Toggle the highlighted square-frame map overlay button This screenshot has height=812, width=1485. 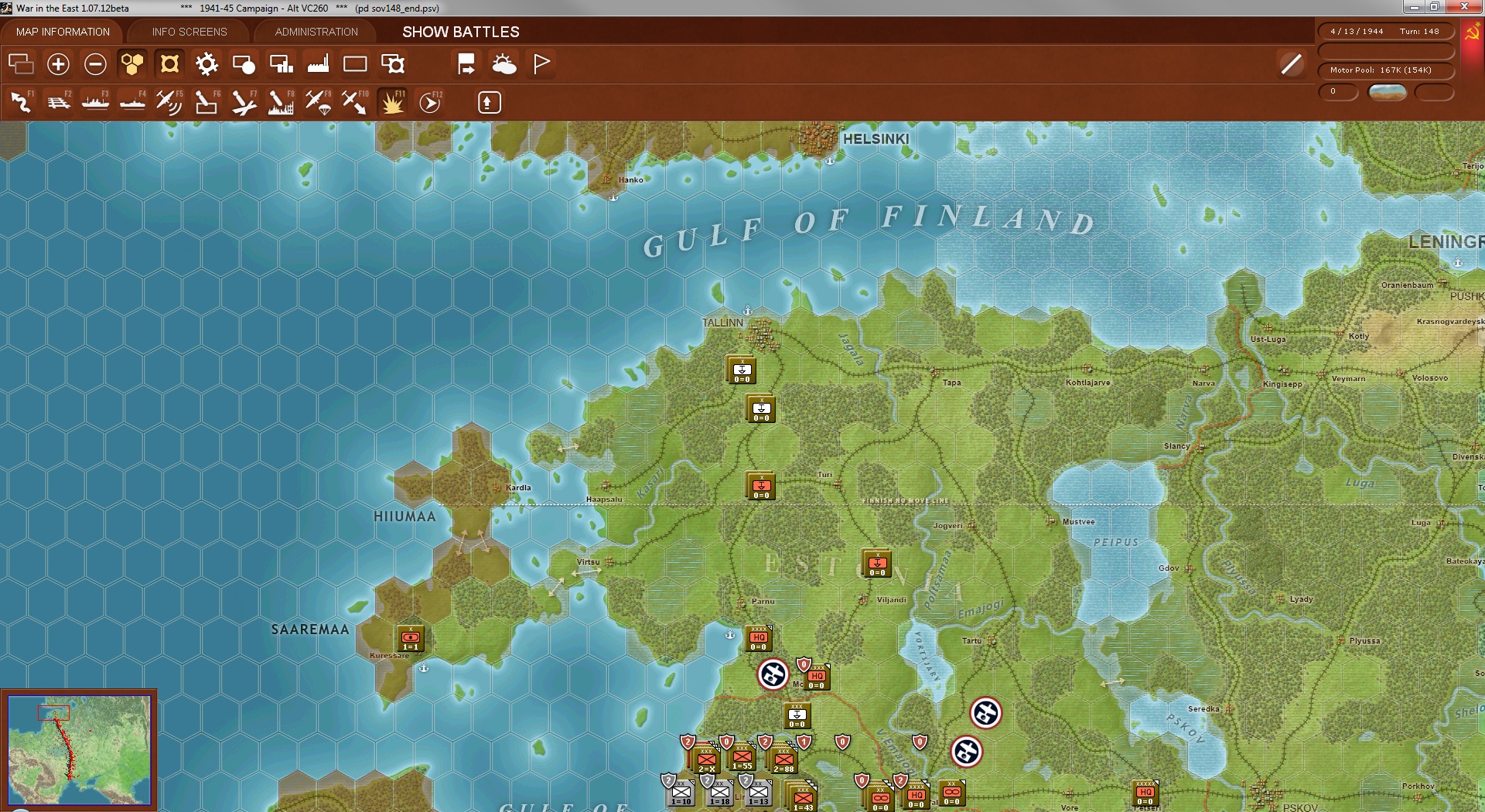169,63
